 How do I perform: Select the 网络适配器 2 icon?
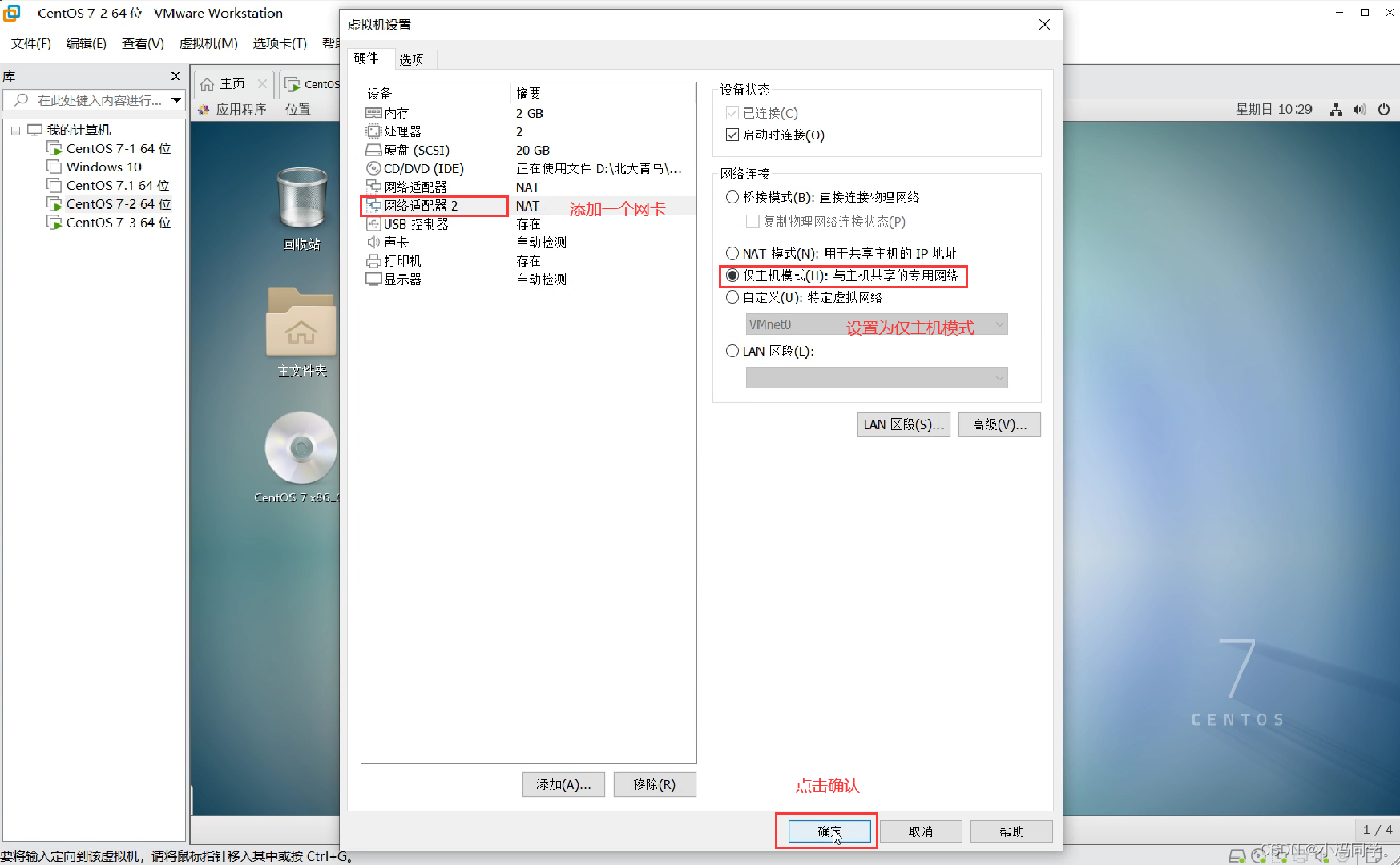tap(373, 206)
